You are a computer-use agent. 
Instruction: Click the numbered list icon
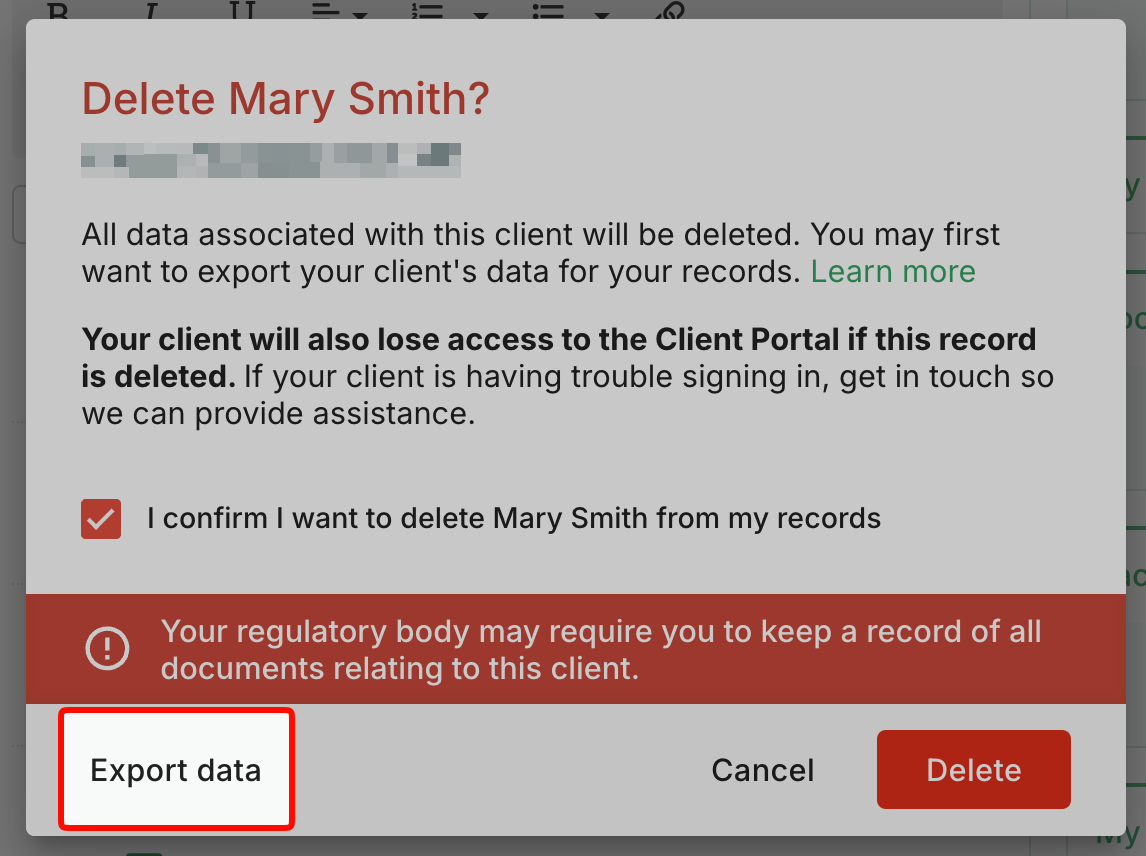click(x=428, y=10)
